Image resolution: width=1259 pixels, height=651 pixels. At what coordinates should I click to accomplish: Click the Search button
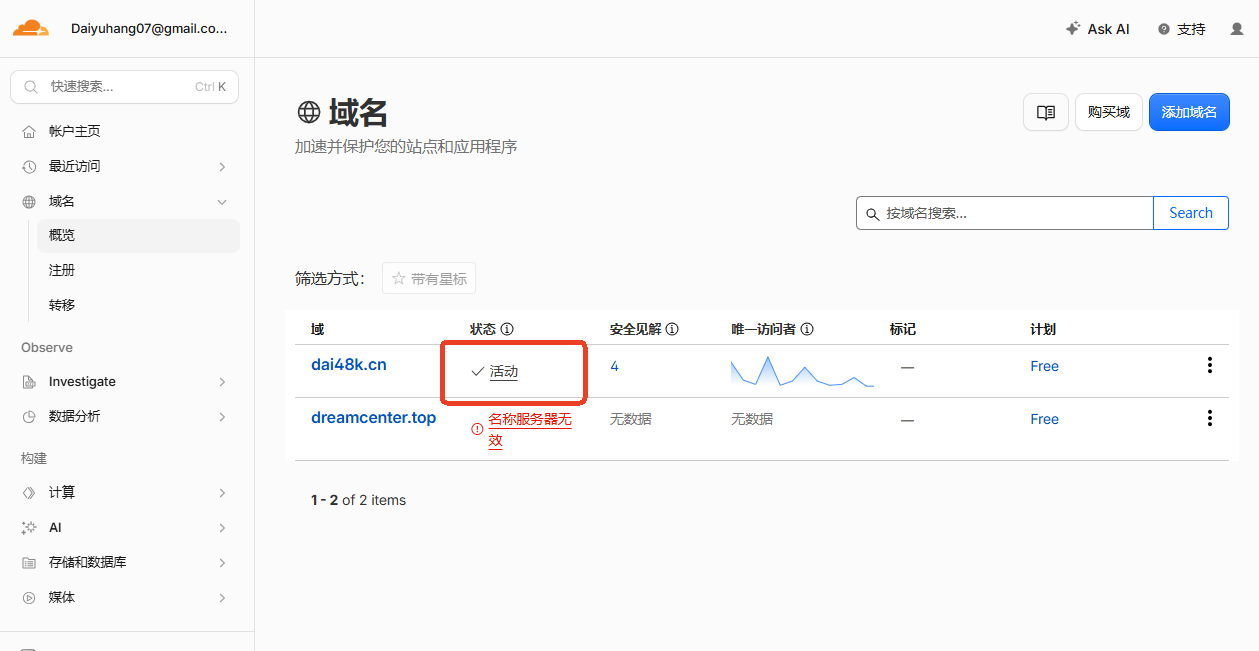tap(1191, 213)
